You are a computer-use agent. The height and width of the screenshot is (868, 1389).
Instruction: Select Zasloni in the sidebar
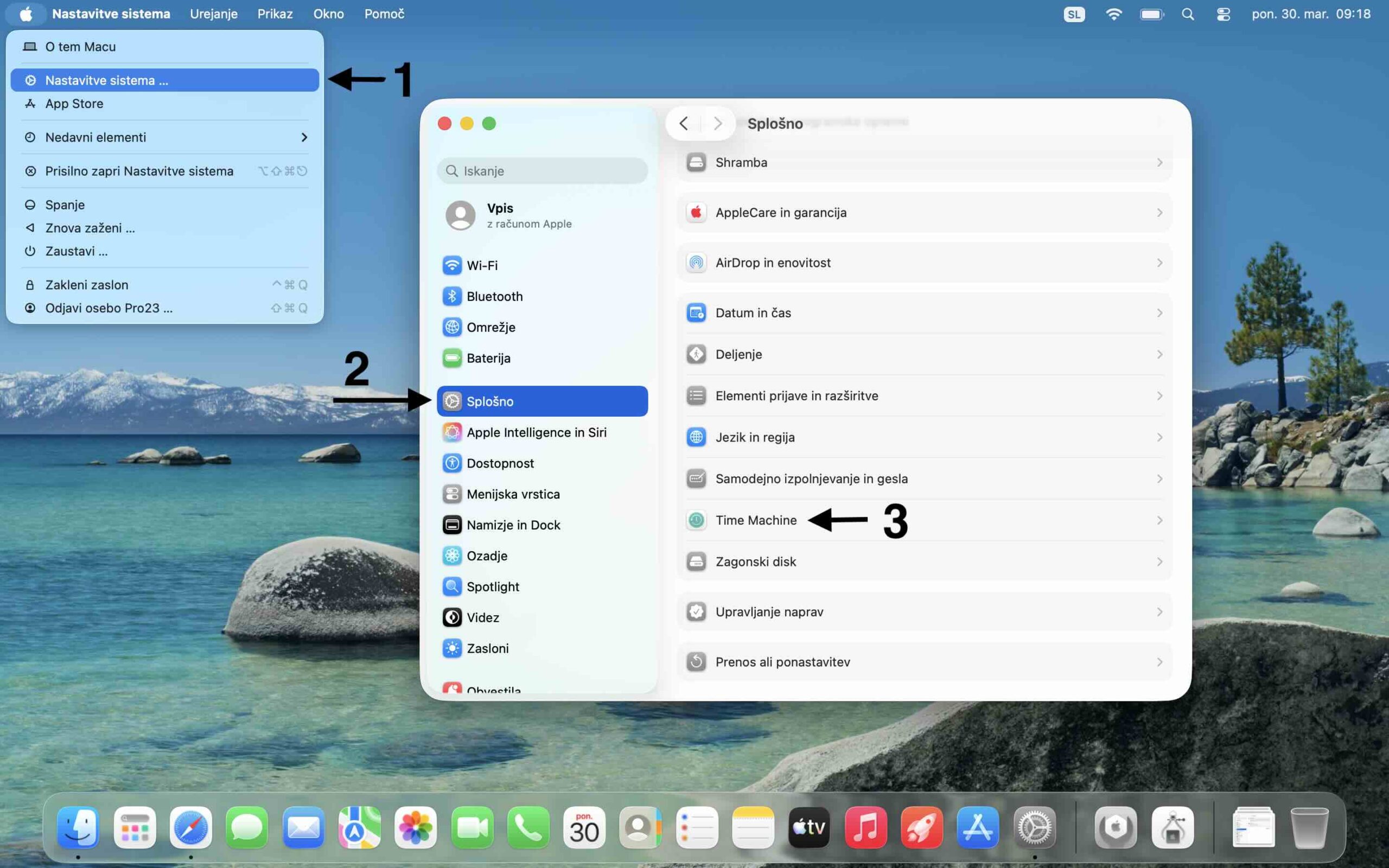487,648
